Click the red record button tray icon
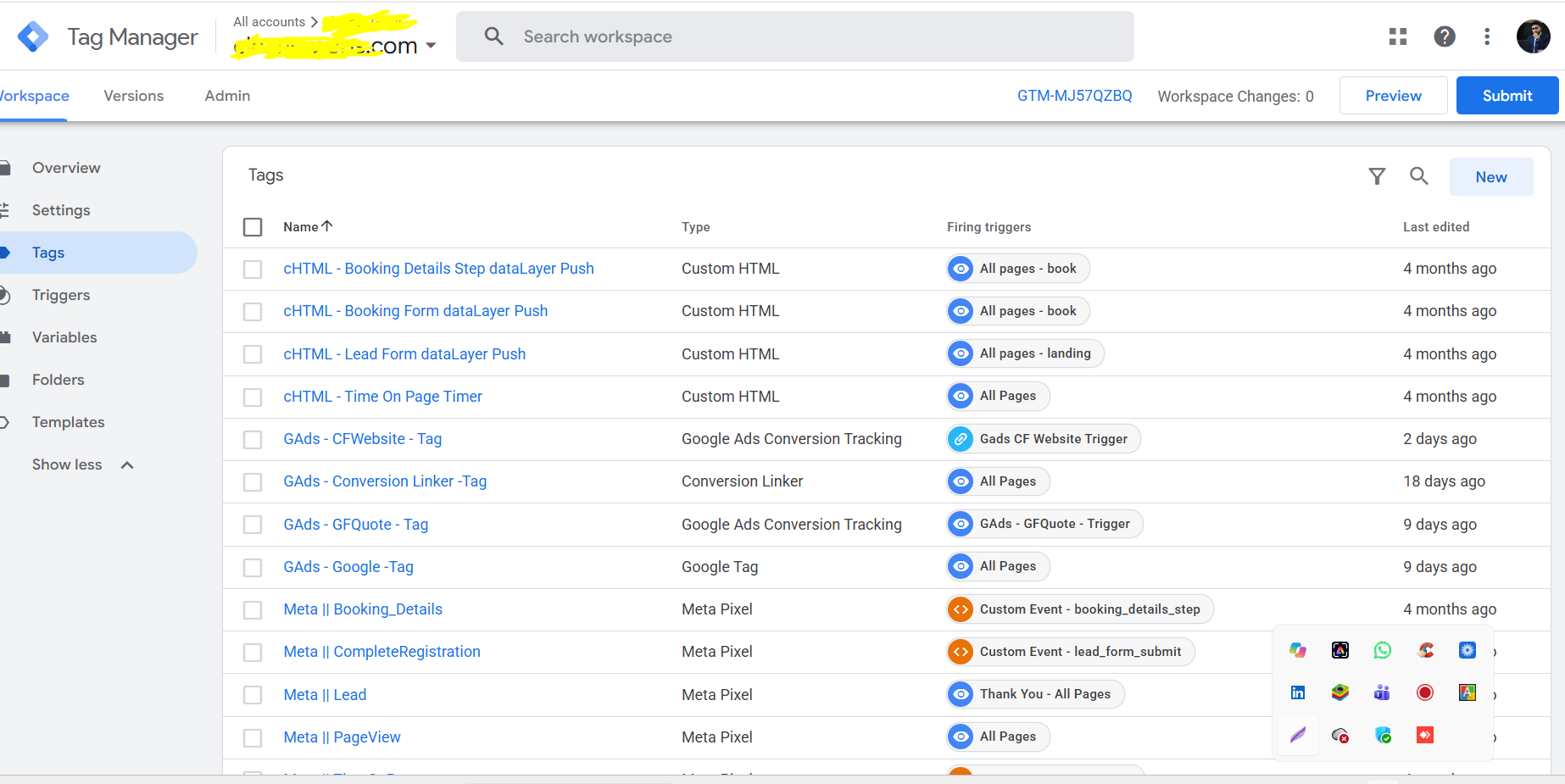This screenshot has height=784, width=1565. coord(1425,692)
